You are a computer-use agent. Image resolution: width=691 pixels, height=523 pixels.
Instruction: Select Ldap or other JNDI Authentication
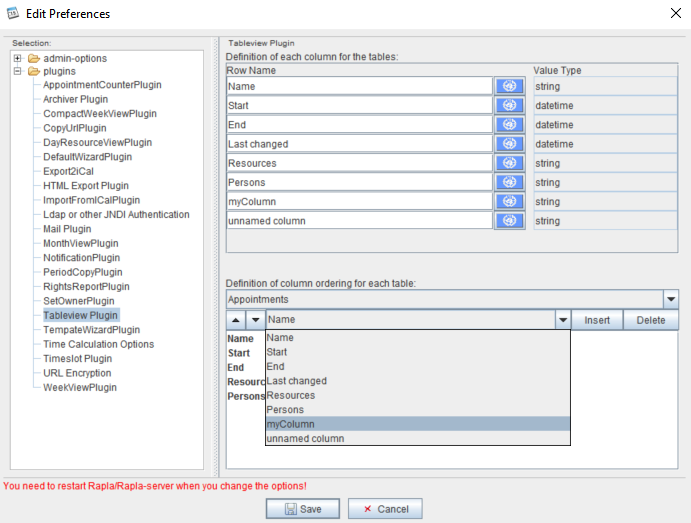coord(116,214)
